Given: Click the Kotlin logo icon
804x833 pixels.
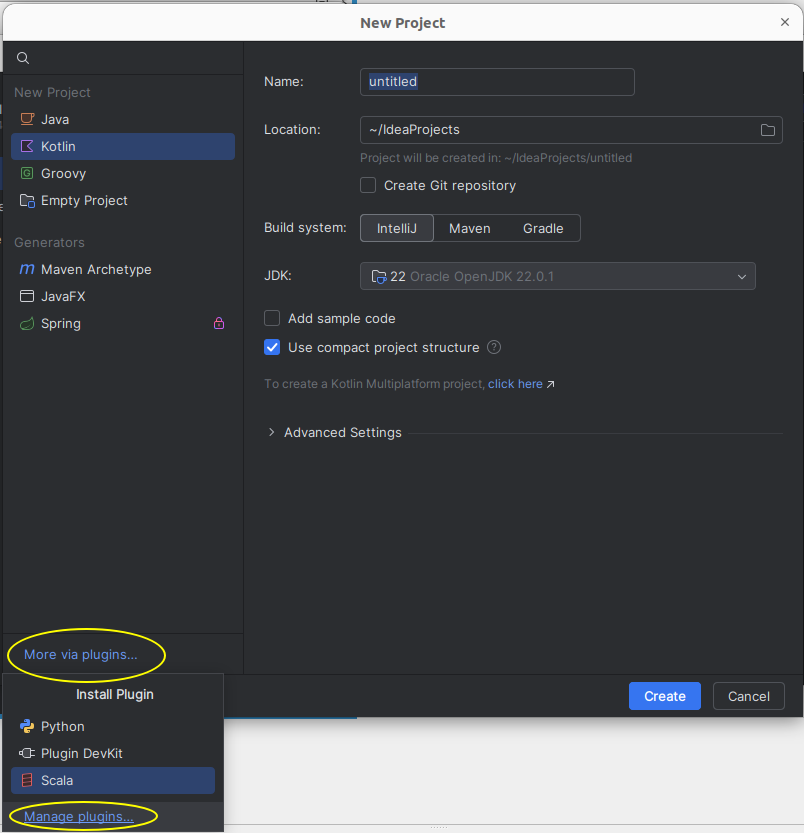Looking at the screenshot, I should [x=27, y=146].
